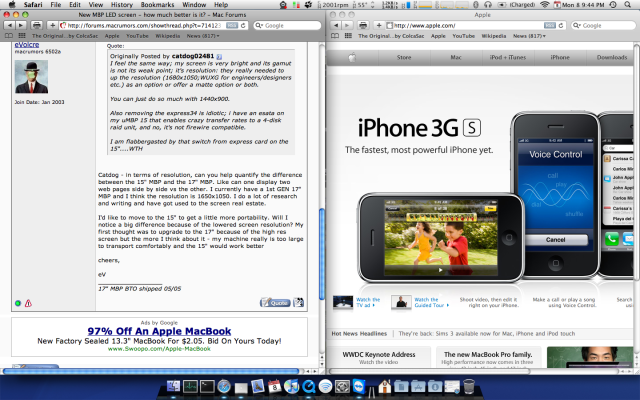The image size is (640, 400).
Task: Click horizontal scrollbar in Mac Forums window
Action: click(151, 371)
